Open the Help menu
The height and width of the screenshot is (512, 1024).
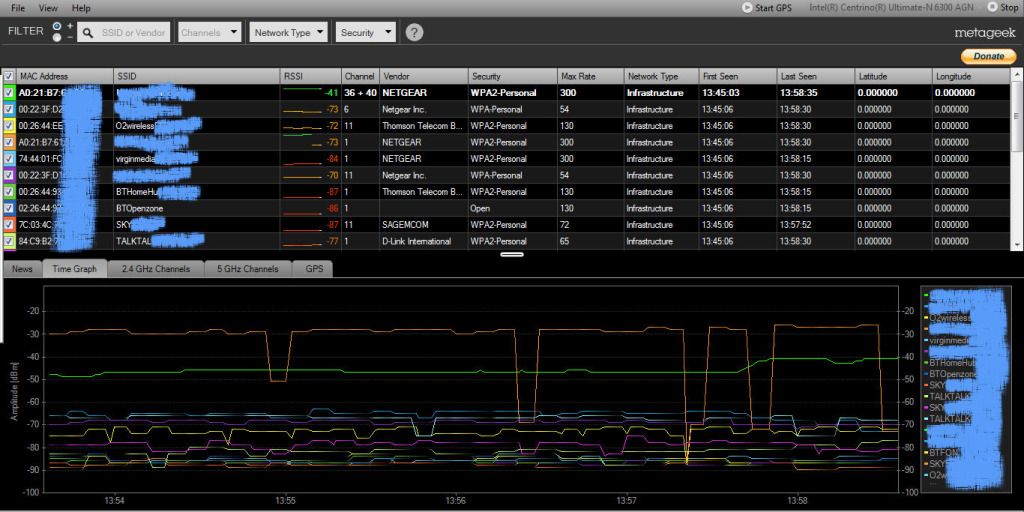pyautogui.click(x=81, y=8)
